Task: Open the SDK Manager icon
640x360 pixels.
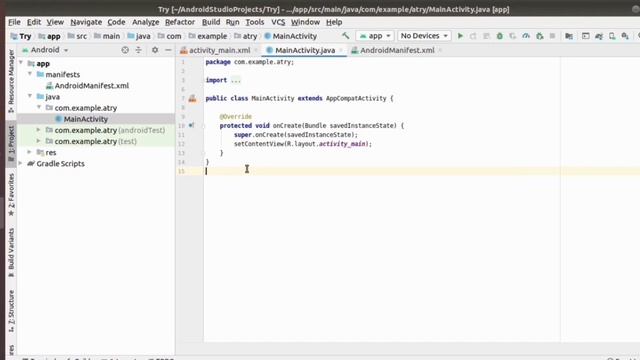Action: [625, 36]
